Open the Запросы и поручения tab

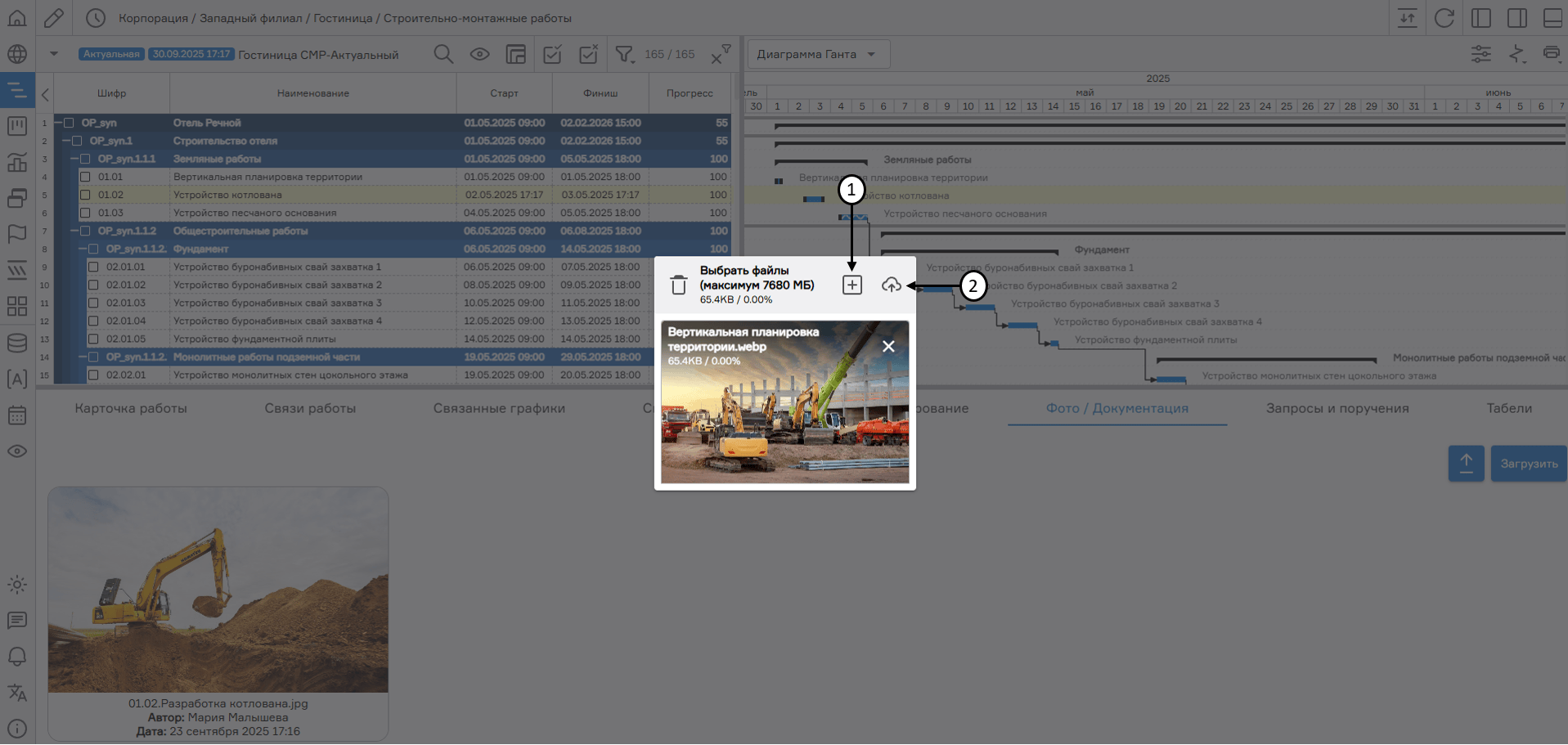point(1337,408)
